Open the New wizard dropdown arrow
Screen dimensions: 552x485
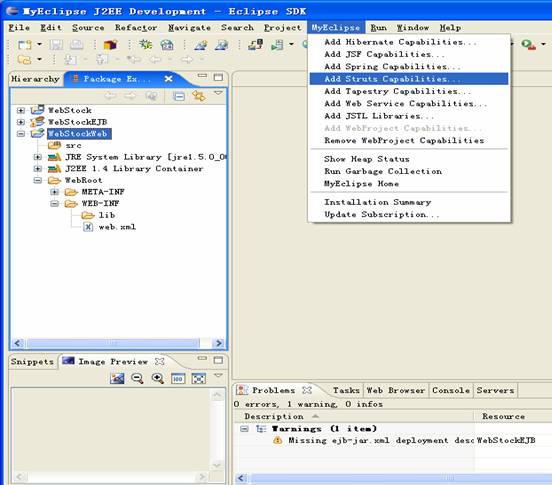pyautogui.click(x=39, y=44)
